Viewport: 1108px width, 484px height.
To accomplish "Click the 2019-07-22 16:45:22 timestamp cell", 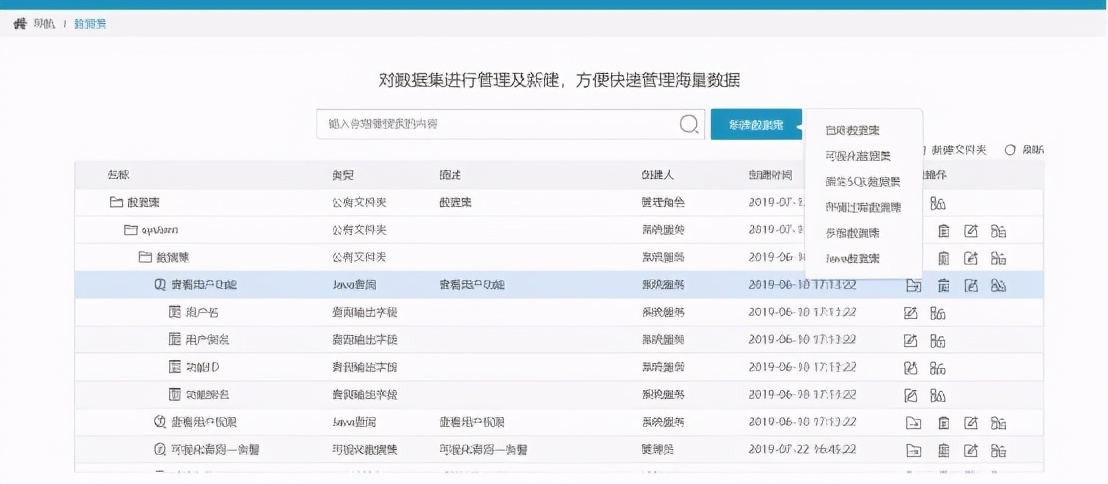I will 803,450.
